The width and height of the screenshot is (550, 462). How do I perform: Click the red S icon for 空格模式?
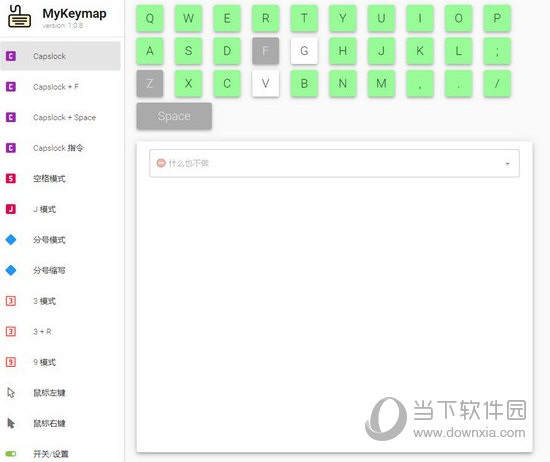(x=11, y=178)
